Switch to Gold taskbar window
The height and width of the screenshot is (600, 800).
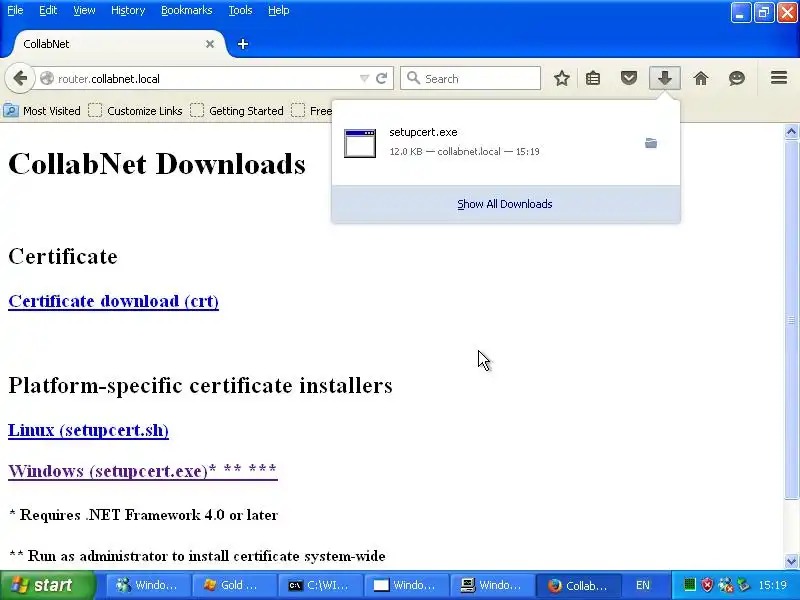coord(234,585)
